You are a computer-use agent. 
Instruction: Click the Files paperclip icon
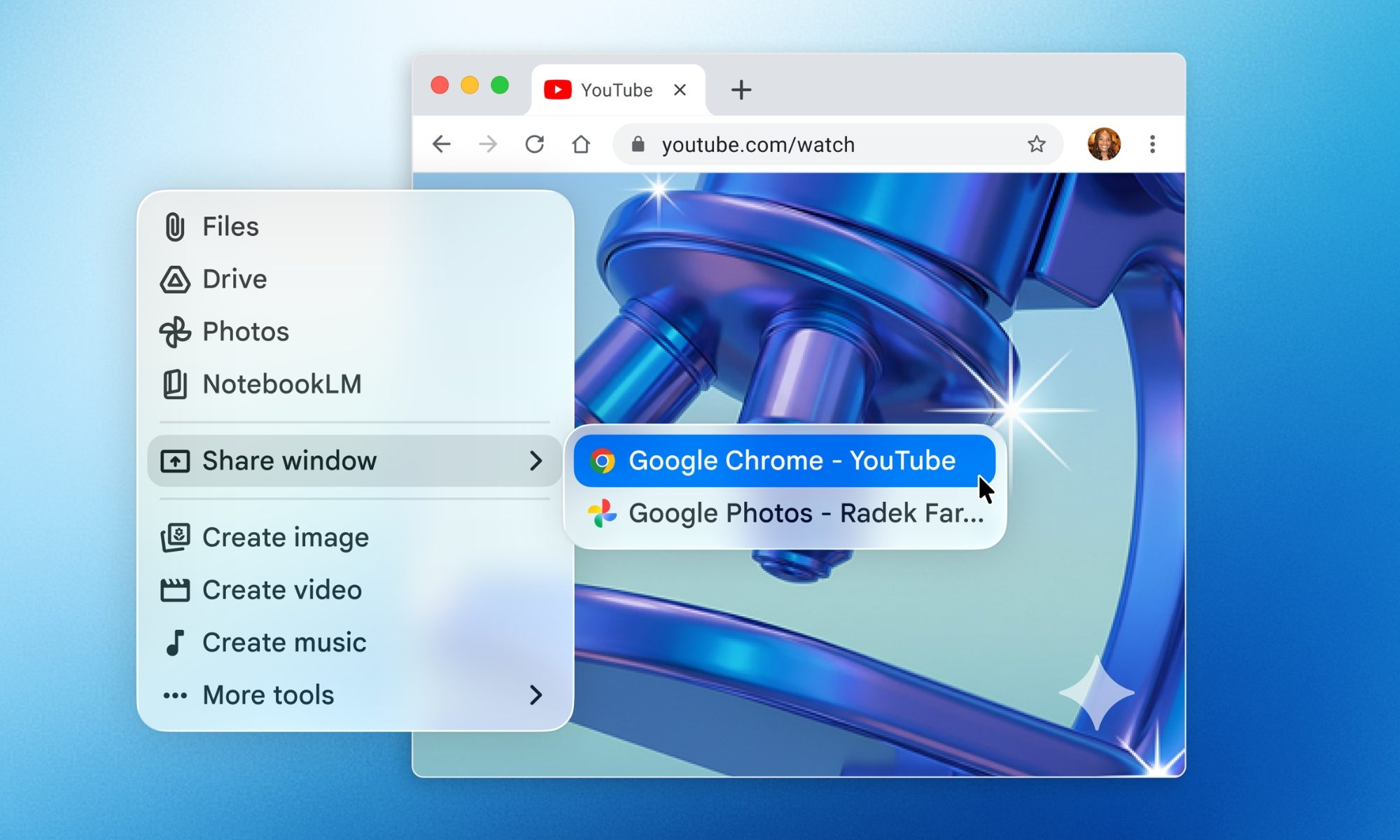[174, 225]
